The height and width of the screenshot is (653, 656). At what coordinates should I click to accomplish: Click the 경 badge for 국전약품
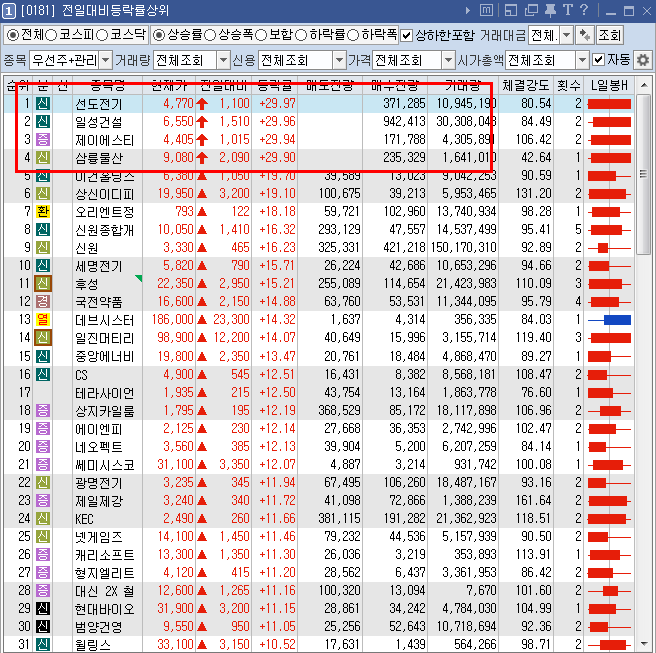43,301
